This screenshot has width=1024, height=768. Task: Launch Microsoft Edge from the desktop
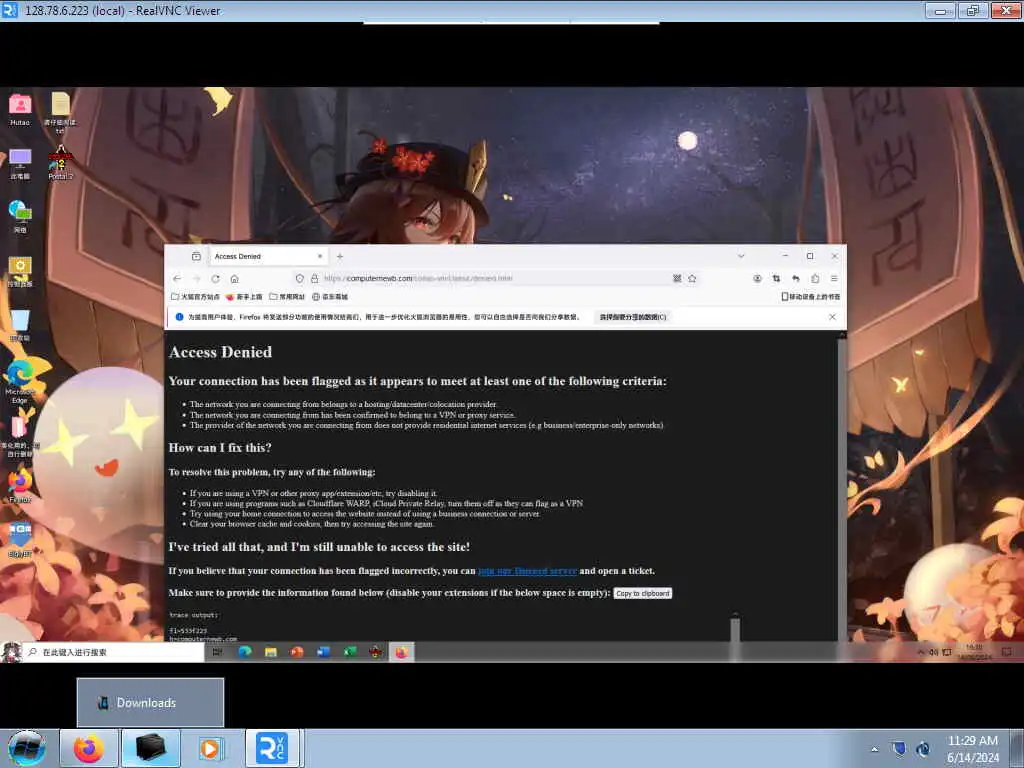20,381
